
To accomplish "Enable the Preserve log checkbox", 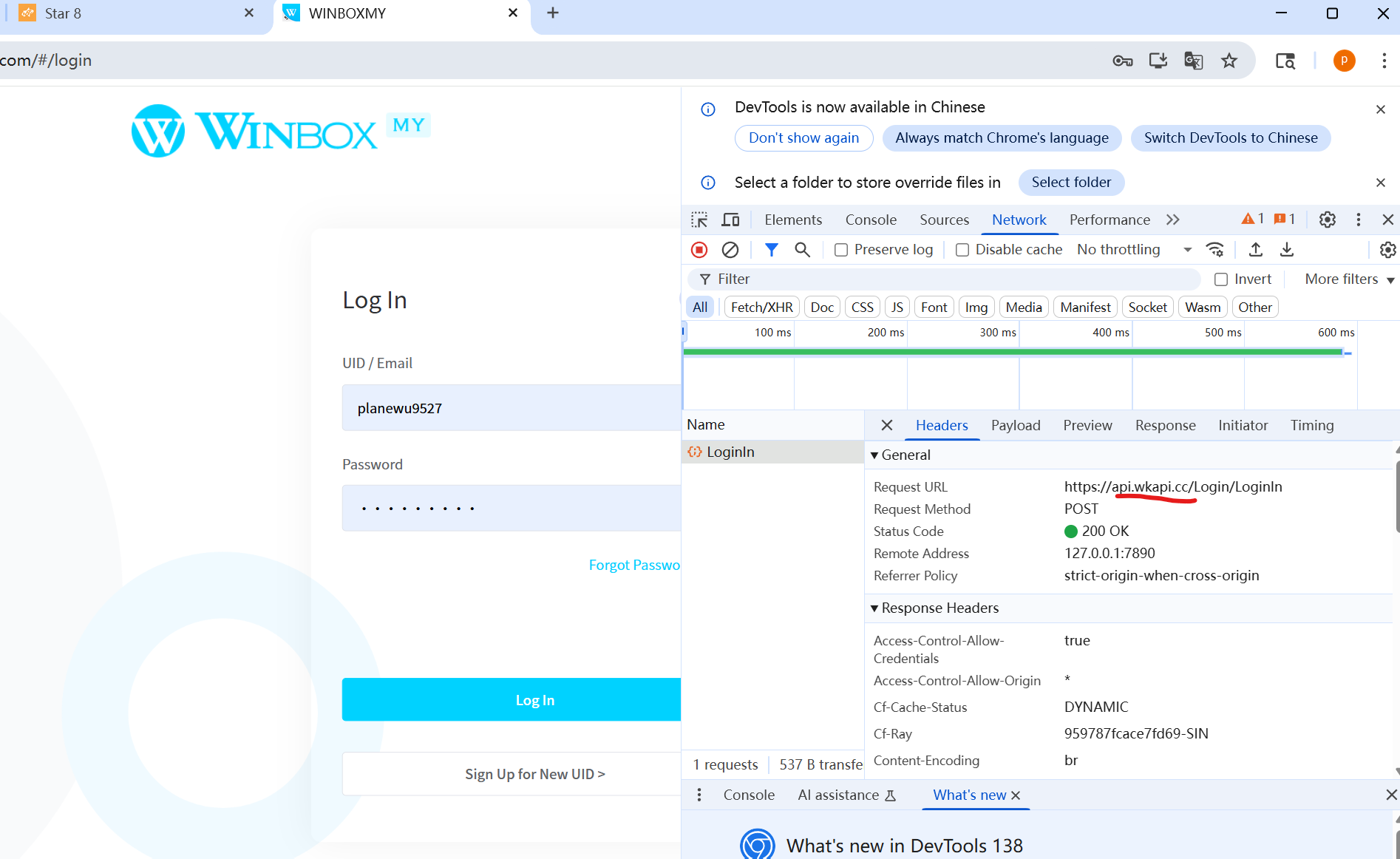I will pos(841,250).
